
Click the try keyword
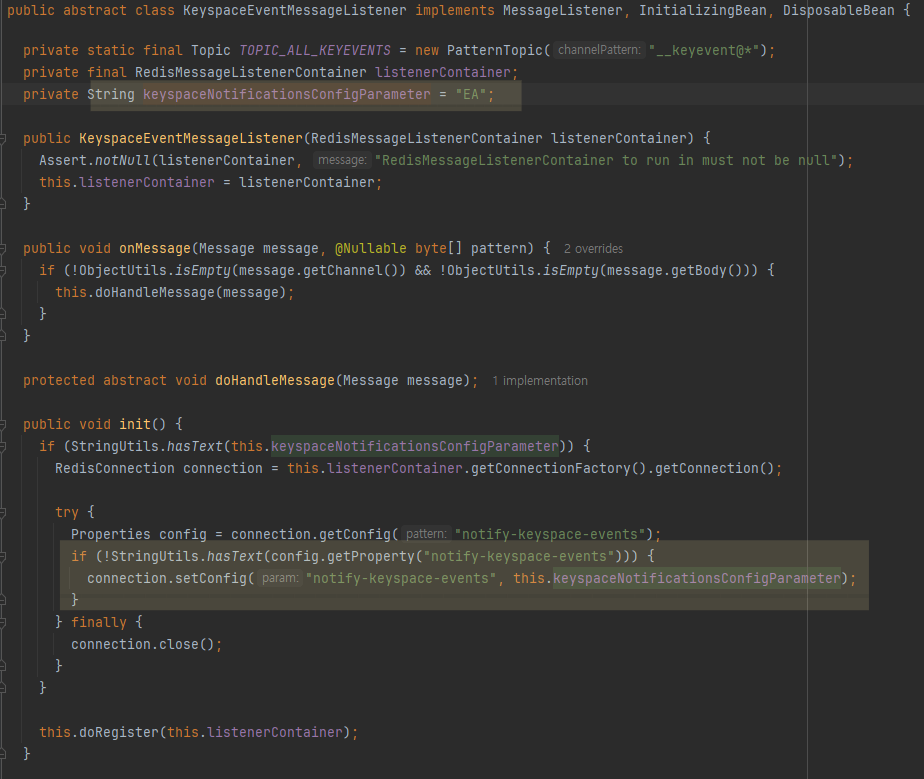67,512
